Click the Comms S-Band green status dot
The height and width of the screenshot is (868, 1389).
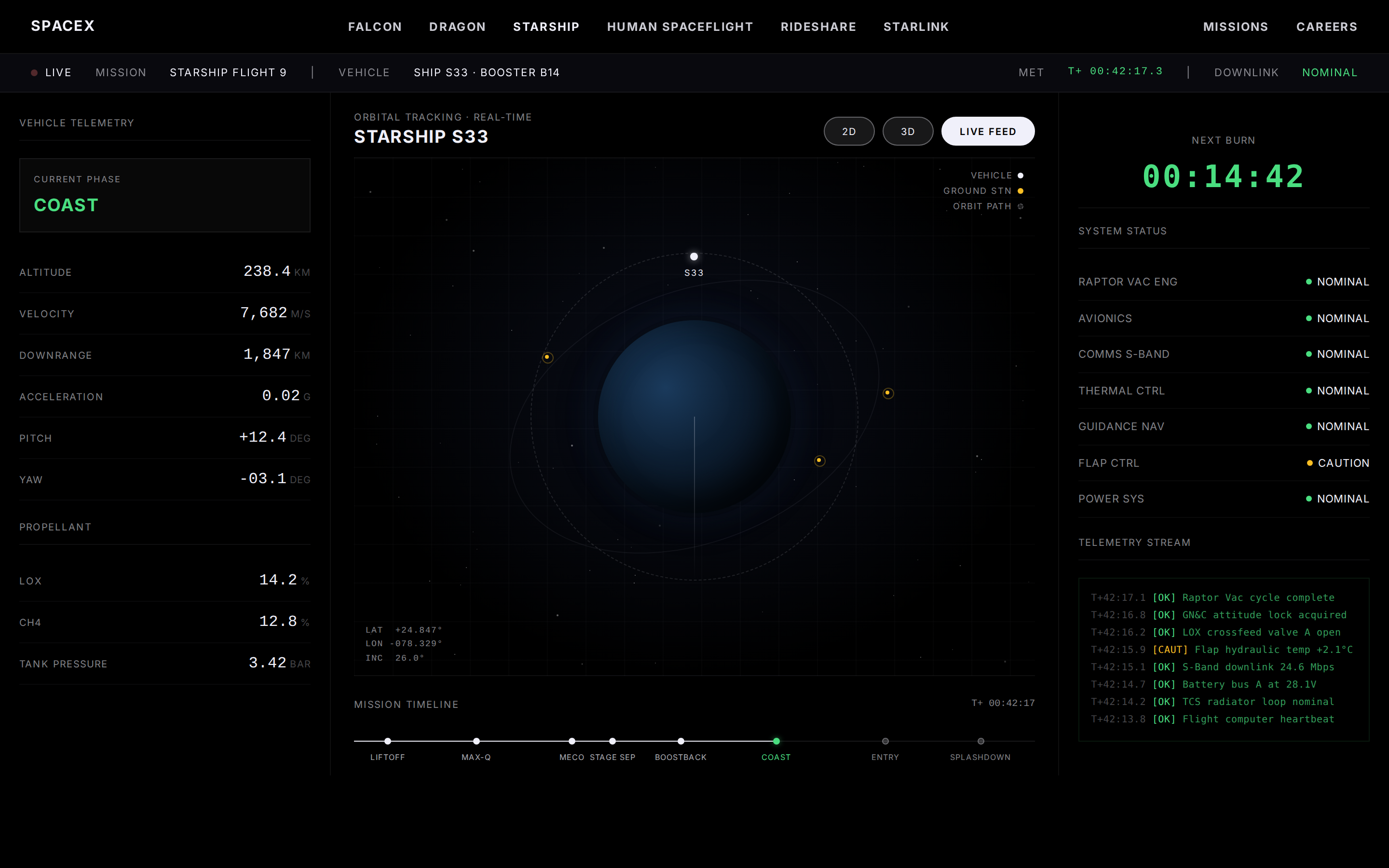coord(1308,354)
